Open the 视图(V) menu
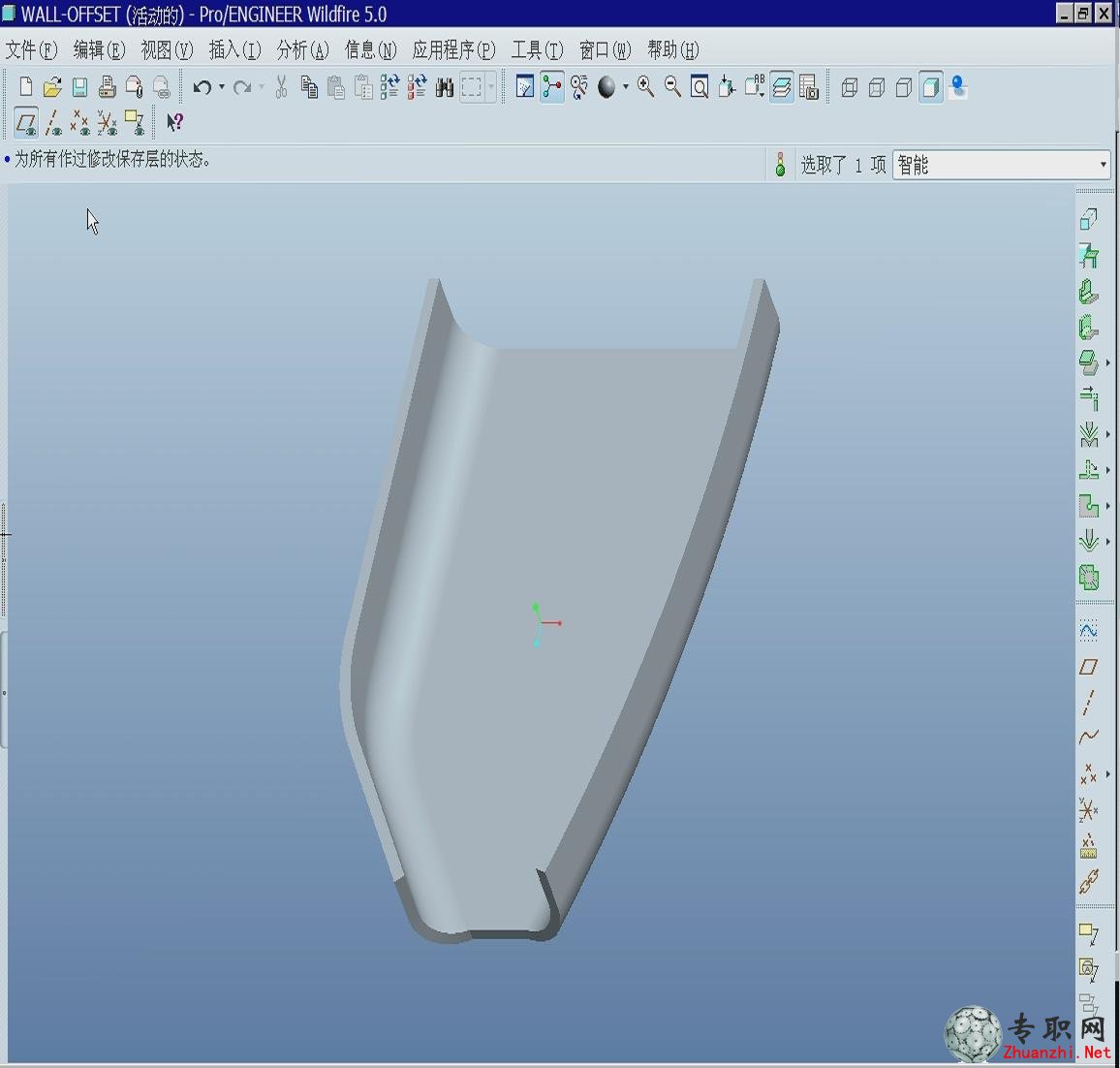Viewport: 1120px width, 1068px height. tap(168, 50)
